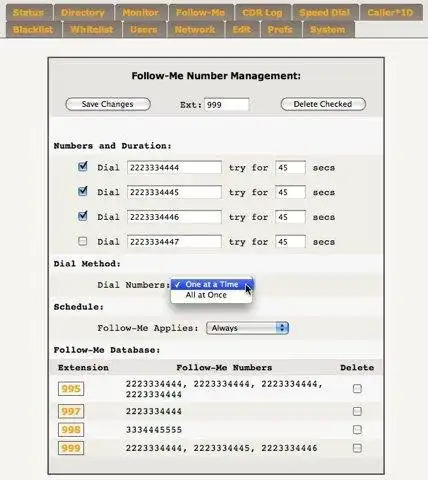This screenshot has width=428, height=480.
Task: Check Delete box for extension 999
Action: point(357,448)
